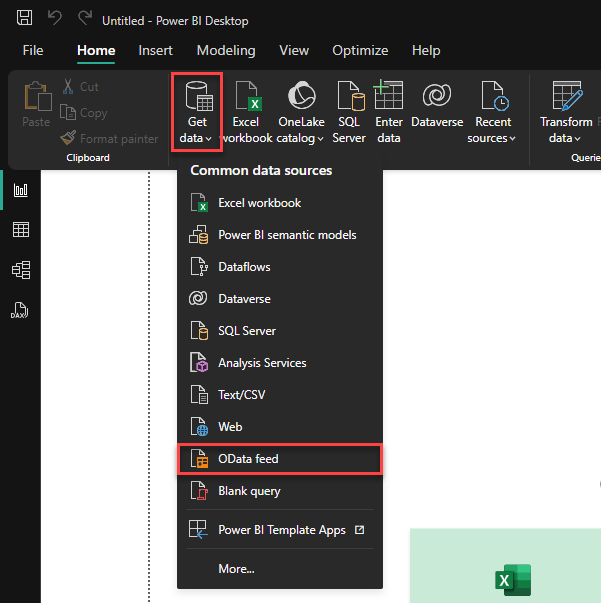Viewport: 601px width, 603px height.
Task: Click More... at bottom of list
Action: 236,569
